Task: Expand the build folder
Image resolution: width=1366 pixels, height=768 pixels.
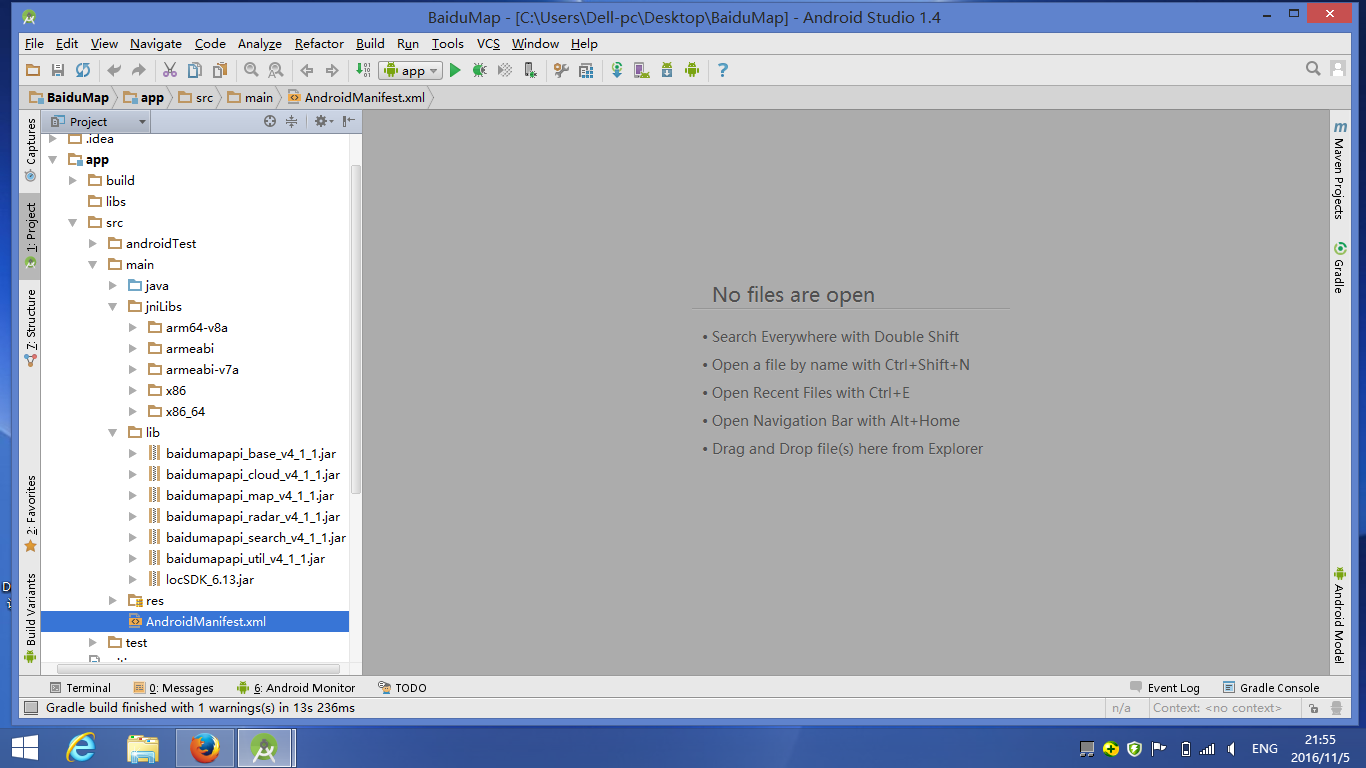Action: (73, 181)
